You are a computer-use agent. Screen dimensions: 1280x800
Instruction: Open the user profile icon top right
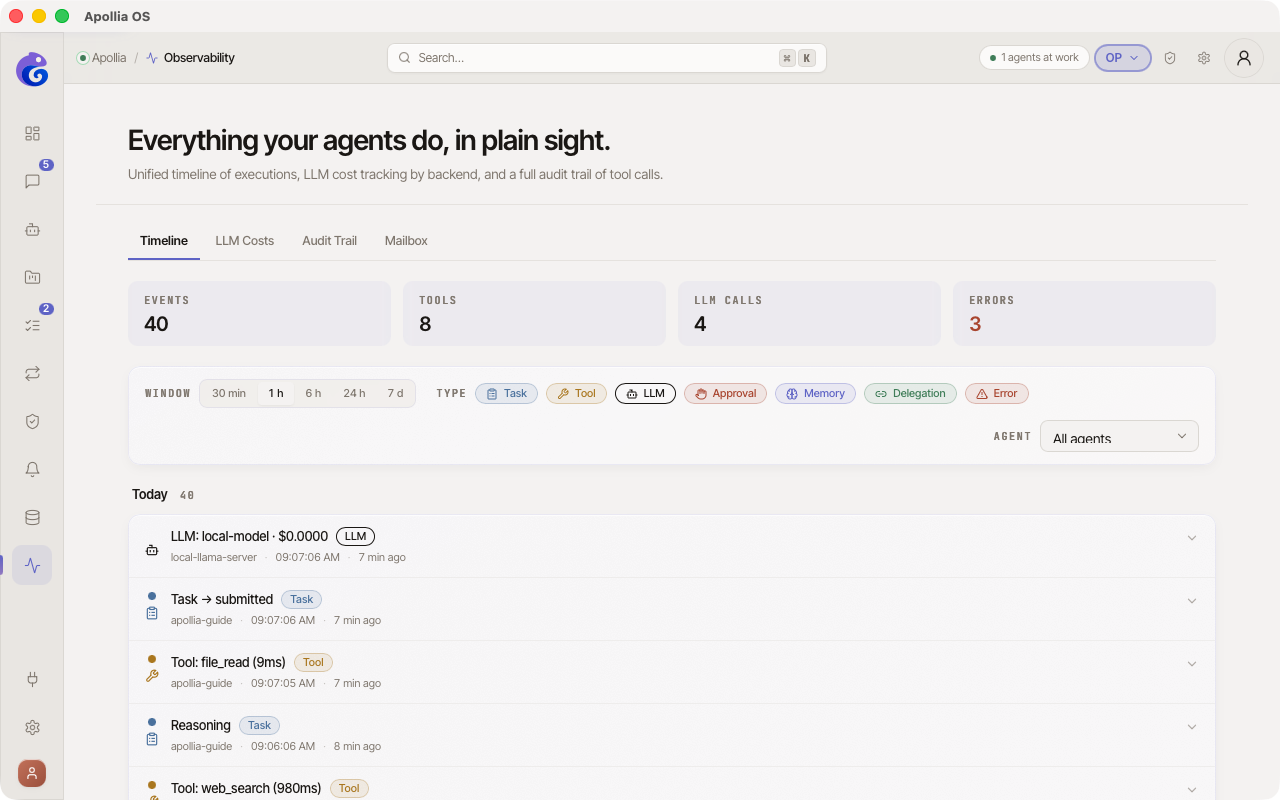click(x=1244, y=58)
